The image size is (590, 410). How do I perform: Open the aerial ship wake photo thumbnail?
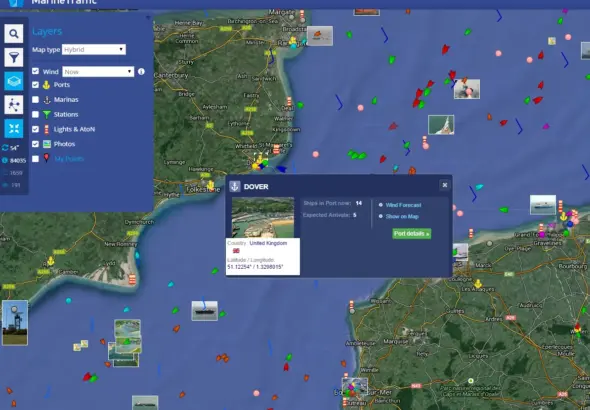[x=441, y=125]
